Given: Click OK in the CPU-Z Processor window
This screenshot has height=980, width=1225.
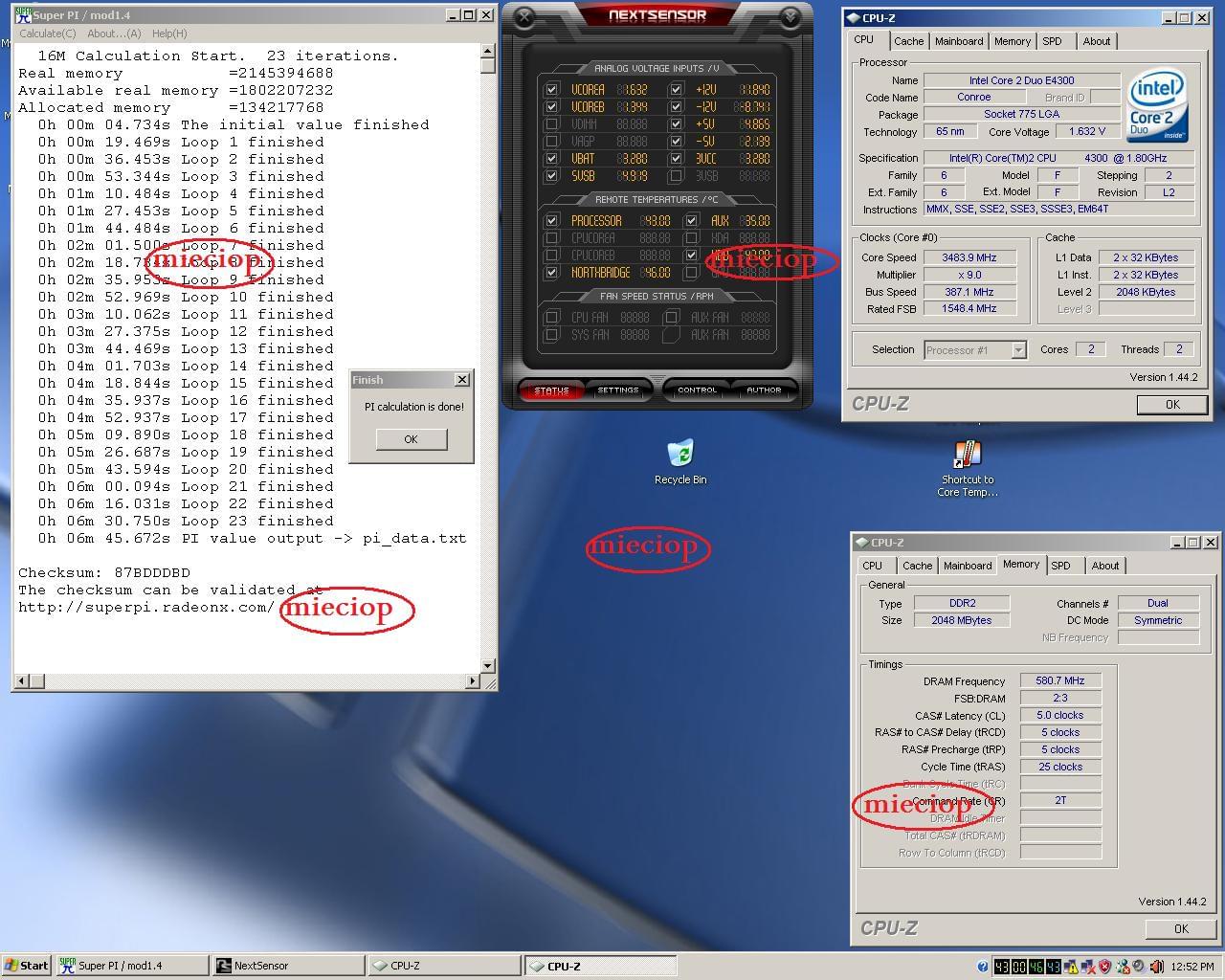Looking at the screenshot, I should tap(1172, 405).
